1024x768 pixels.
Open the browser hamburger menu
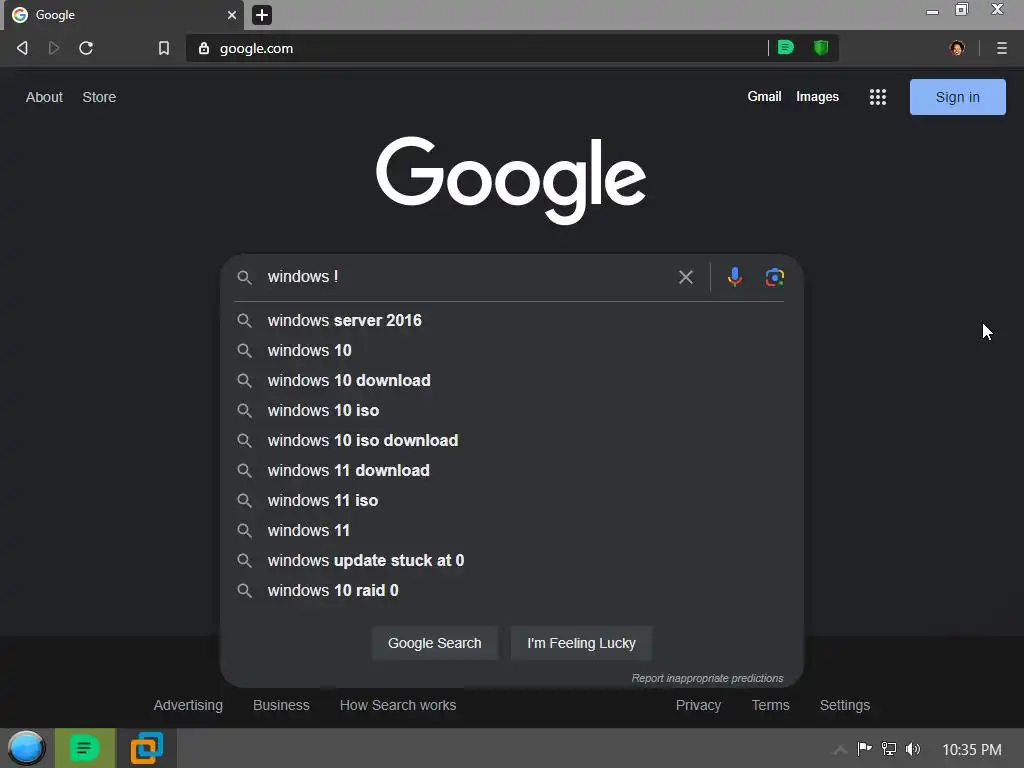point(1001,48)
